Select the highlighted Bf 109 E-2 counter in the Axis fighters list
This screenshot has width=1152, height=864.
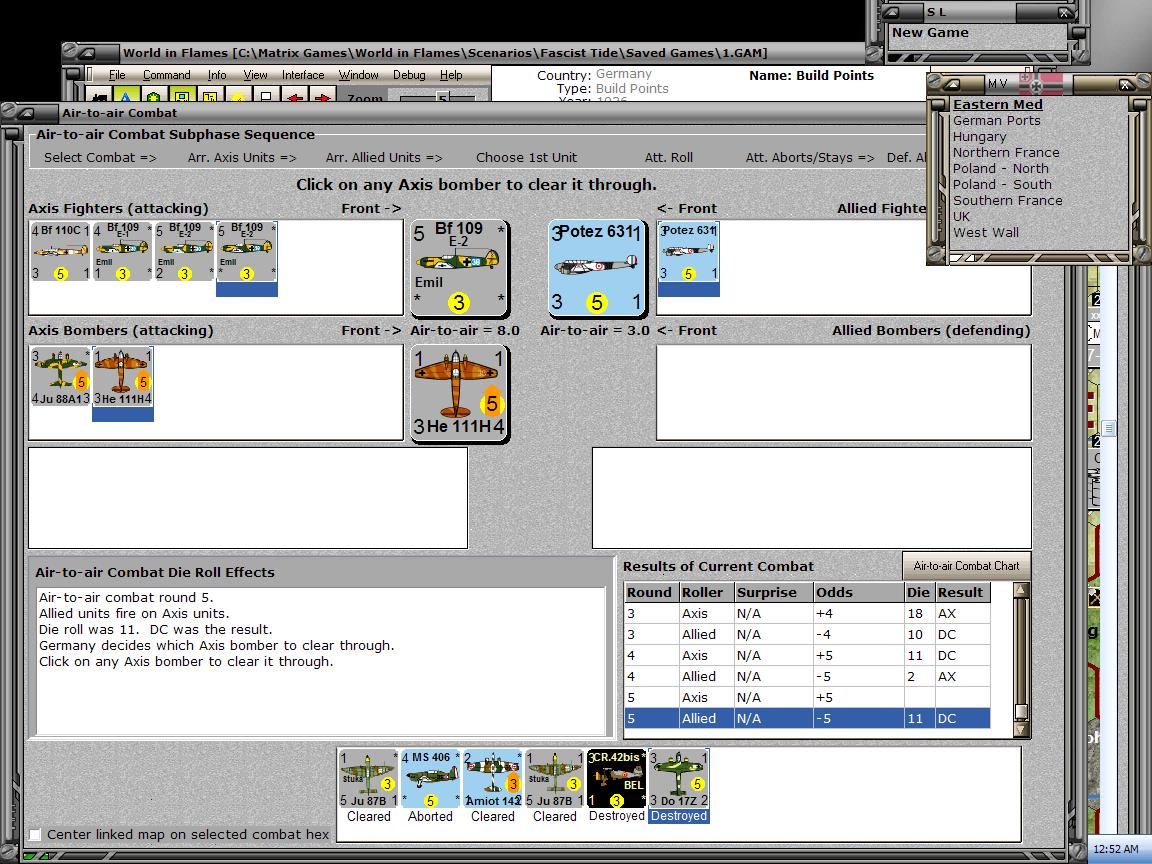point(247,252)
